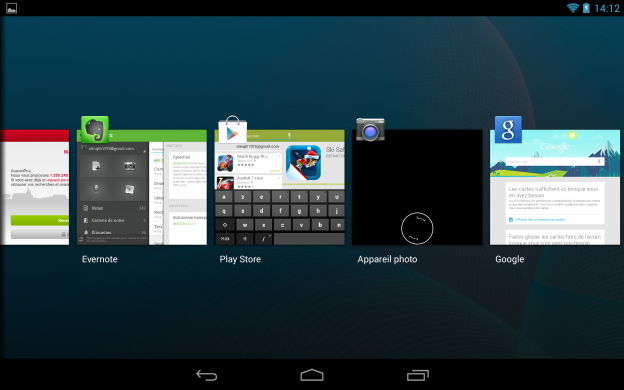This screenshot has width=624, height=390.
Task: Open the Wi-Fi status icon
Action: (x=573, y=8)
